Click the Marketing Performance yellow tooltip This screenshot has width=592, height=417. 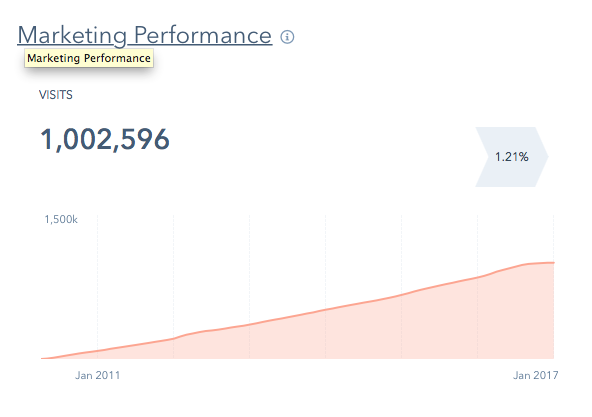(x=89, y=58)
